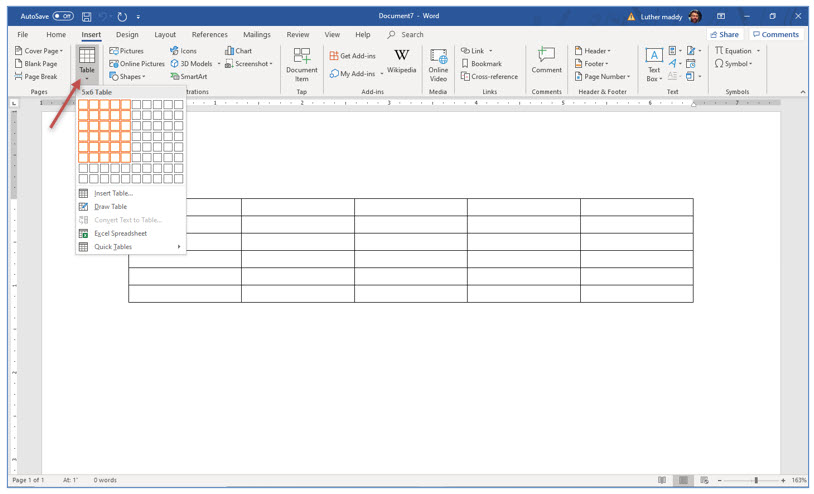The image size is (814, 494).
Task: Click the account name Luther maddy
Action: [661, 17]
